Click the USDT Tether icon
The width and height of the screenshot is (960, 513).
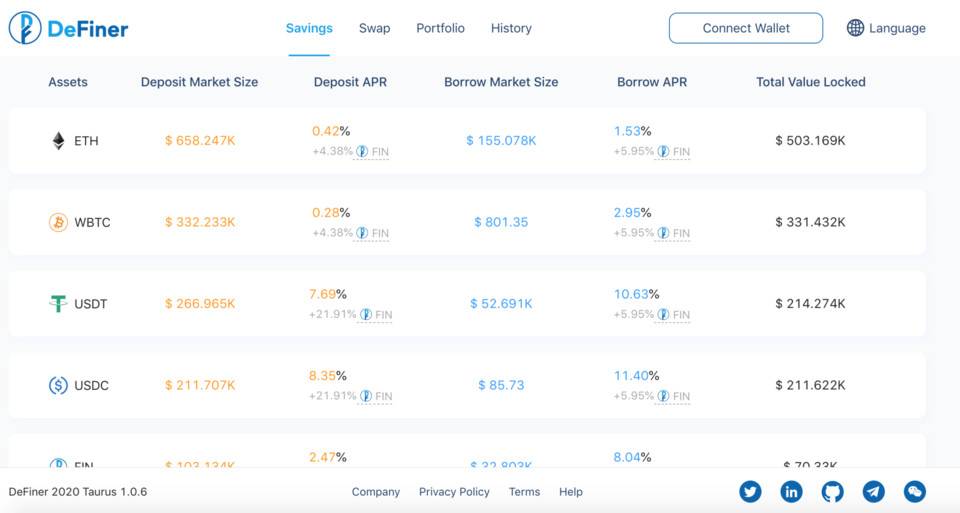tap(58, 304)
